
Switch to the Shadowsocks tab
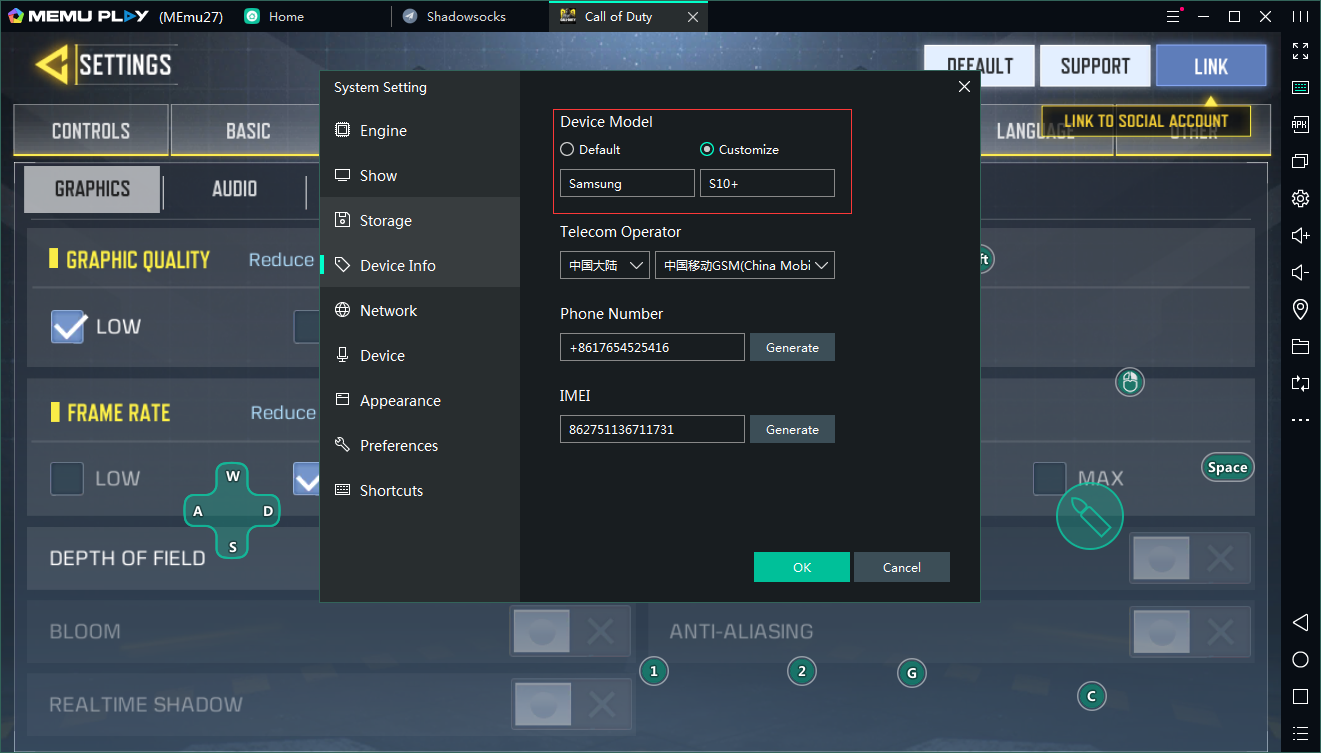466,16
